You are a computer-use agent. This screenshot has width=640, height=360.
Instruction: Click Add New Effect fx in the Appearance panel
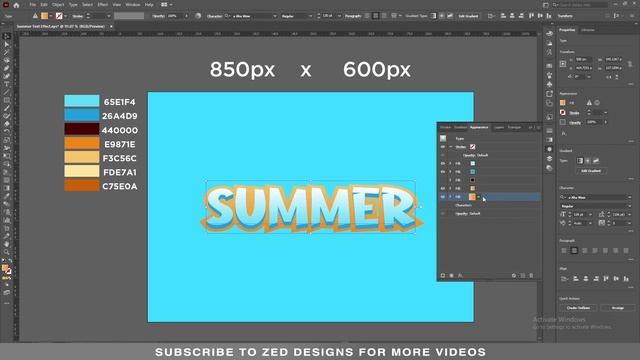(x=460, y=276)
